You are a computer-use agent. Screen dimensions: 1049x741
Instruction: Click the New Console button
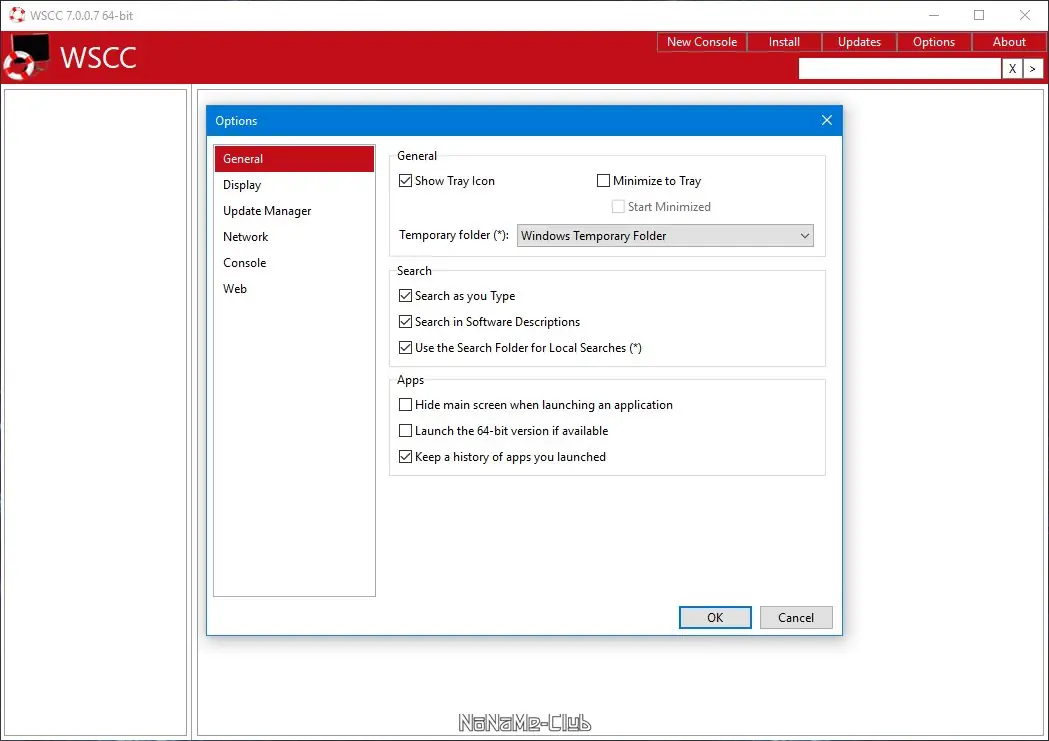coord(700,41)
